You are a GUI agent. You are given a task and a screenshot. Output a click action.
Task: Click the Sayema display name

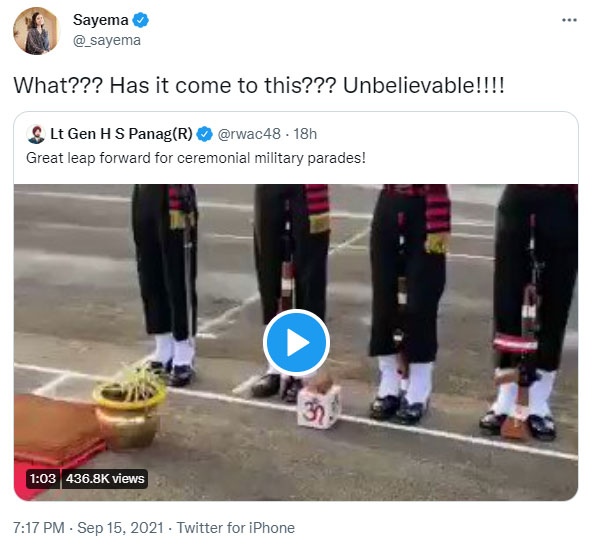tap(100, 20)
